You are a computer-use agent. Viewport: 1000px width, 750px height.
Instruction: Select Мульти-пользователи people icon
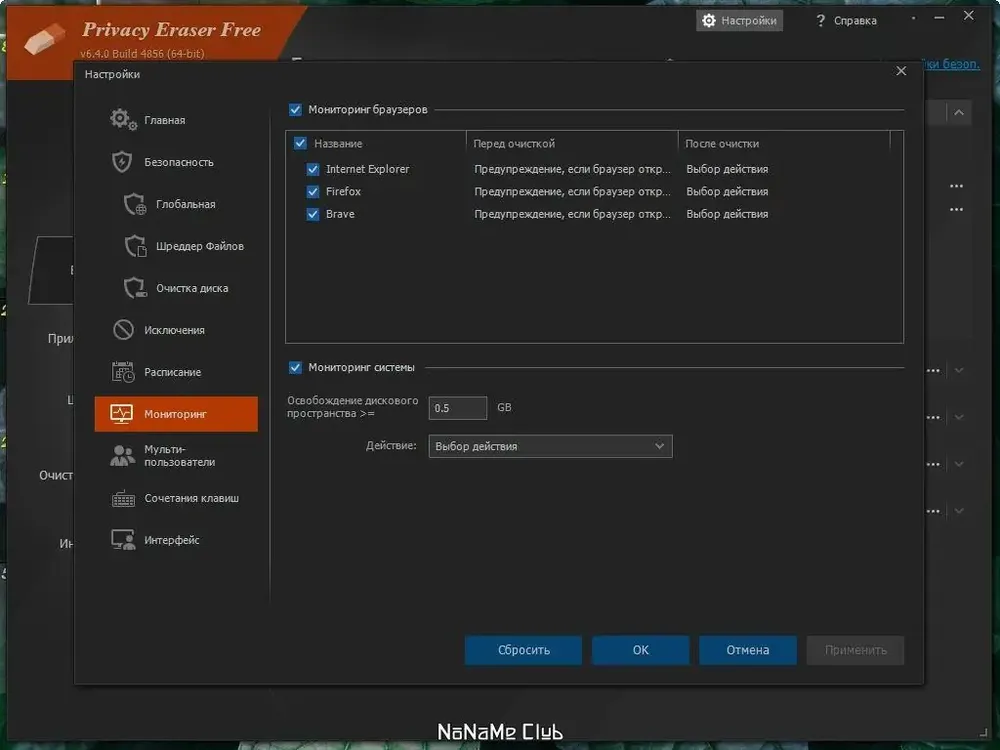(x=122, y=455)
